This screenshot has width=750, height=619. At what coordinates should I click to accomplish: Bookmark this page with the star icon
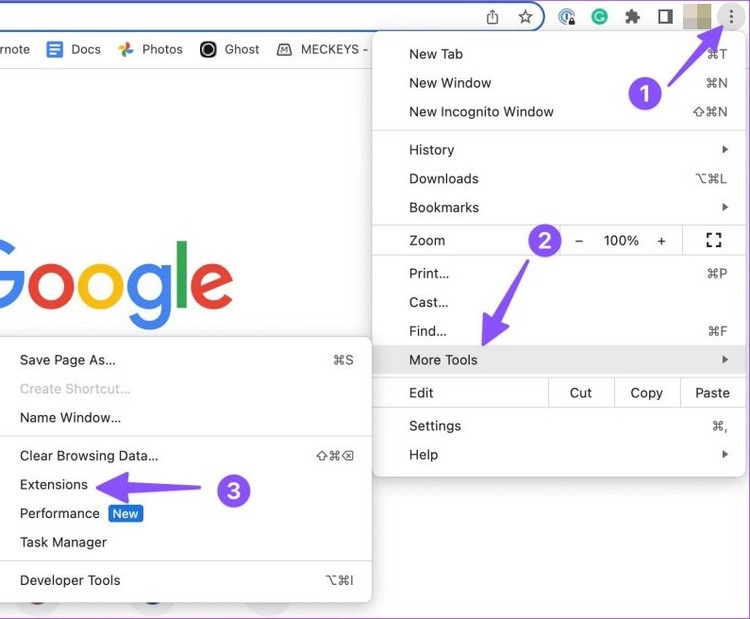(525, 17)
